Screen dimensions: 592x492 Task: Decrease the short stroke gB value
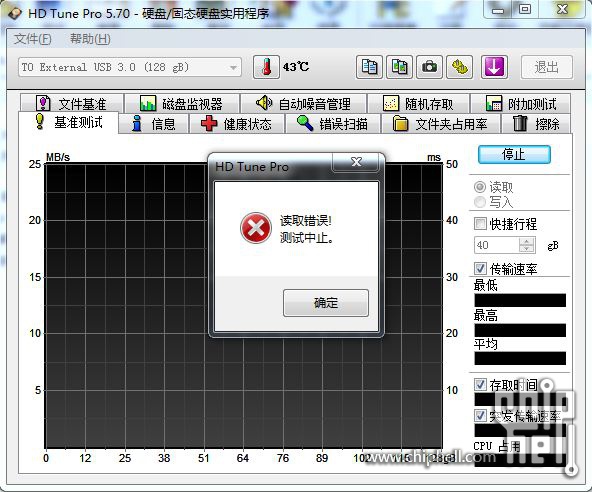tap(527, 249)
